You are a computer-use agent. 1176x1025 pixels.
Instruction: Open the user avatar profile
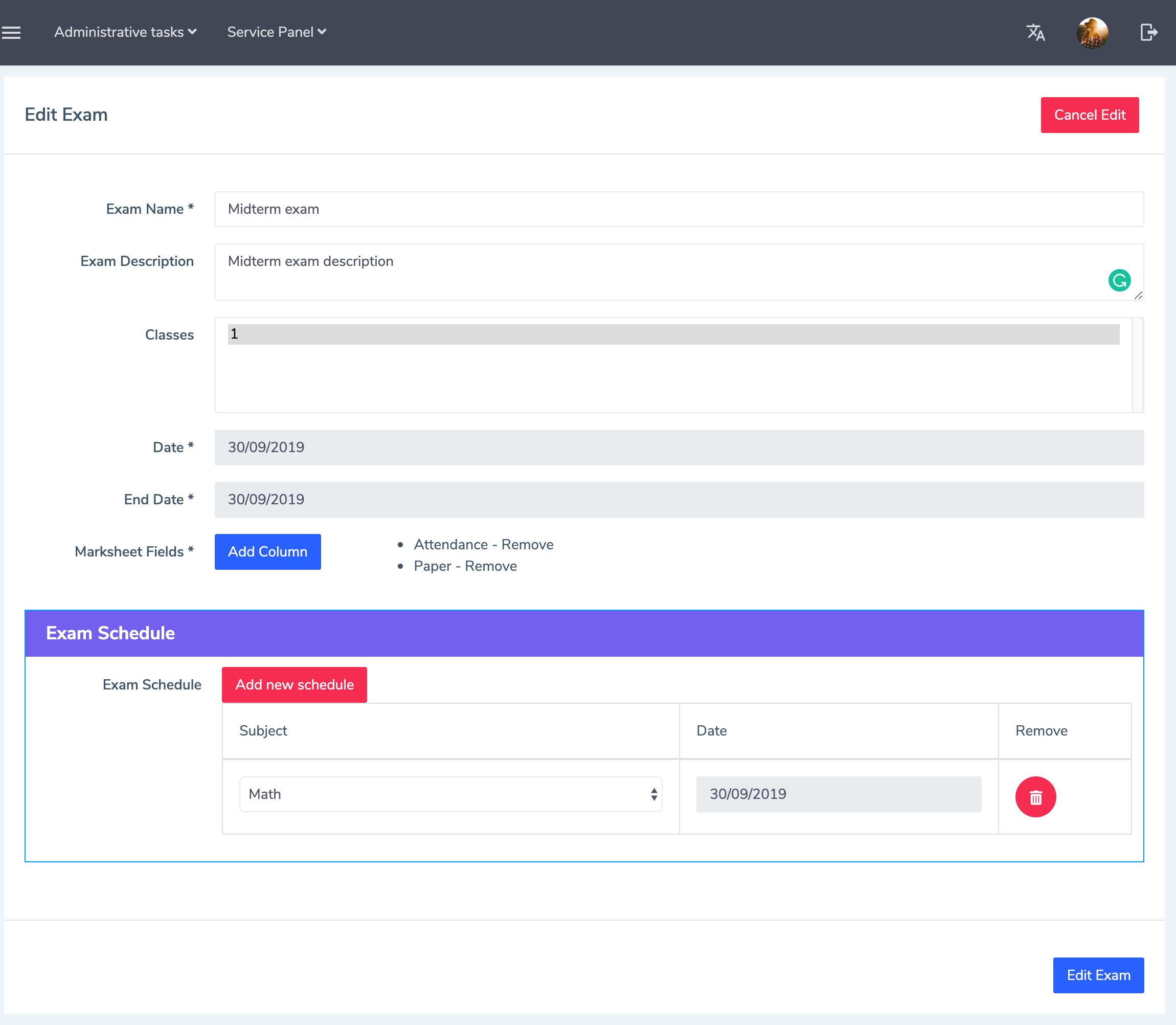pyautogui.click(x=1092, y=33)
